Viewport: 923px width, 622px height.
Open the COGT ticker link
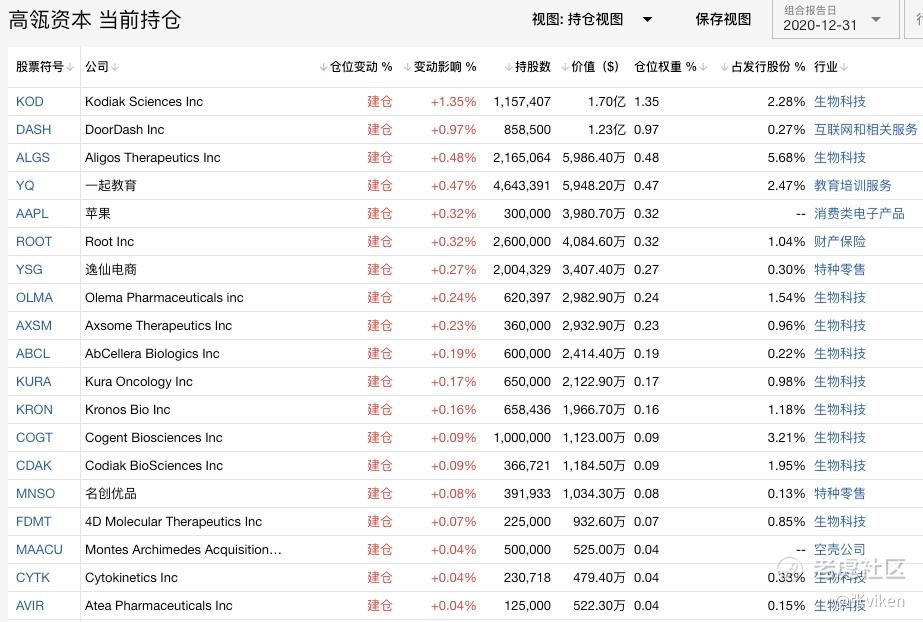click(34, 438)
